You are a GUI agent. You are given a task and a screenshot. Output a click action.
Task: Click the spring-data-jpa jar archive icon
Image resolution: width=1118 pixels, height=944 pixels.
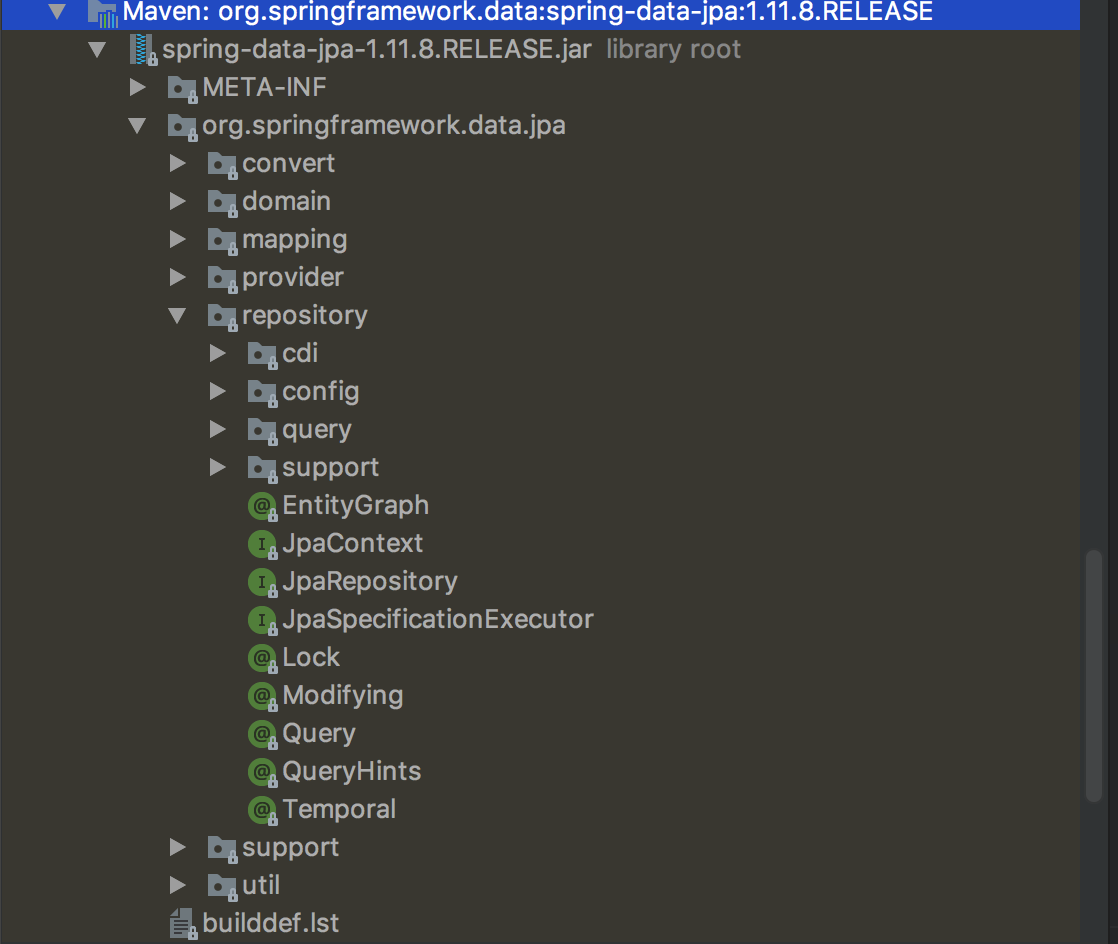(x=144, y=50)
